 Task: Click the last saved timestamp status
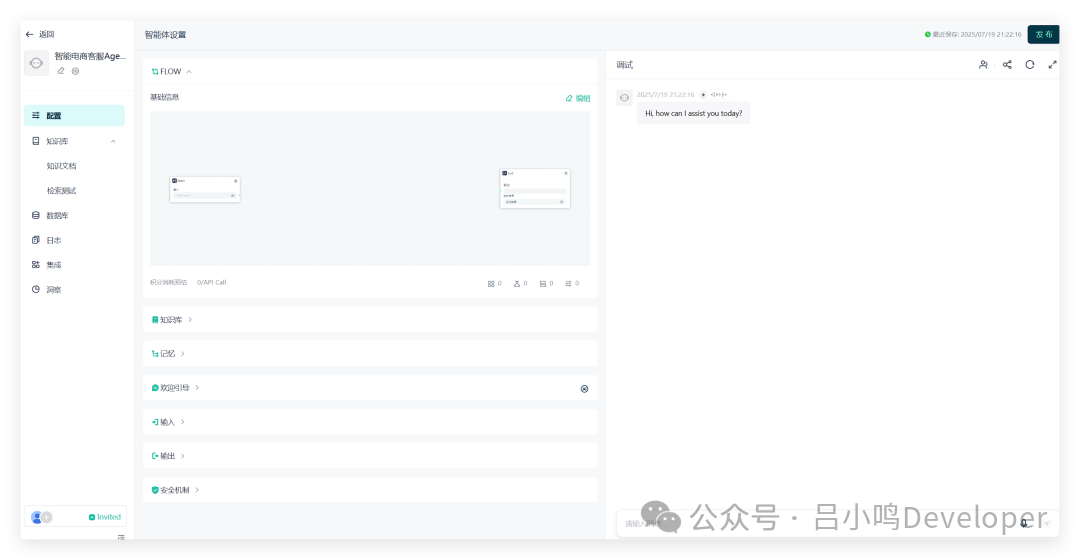pyautogui.click(x=973, y=34)
